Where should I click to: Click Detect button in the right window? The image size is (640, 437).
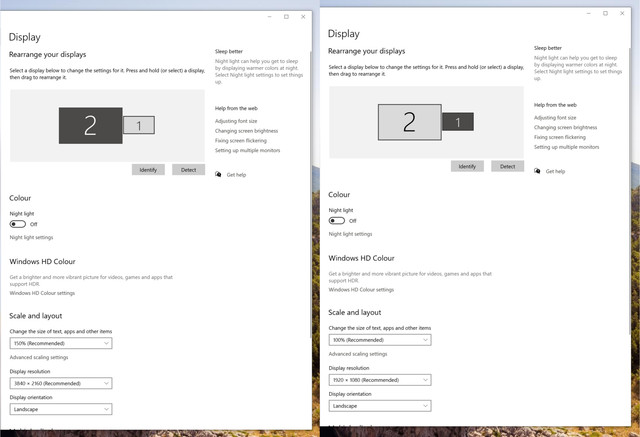[508, 166]
